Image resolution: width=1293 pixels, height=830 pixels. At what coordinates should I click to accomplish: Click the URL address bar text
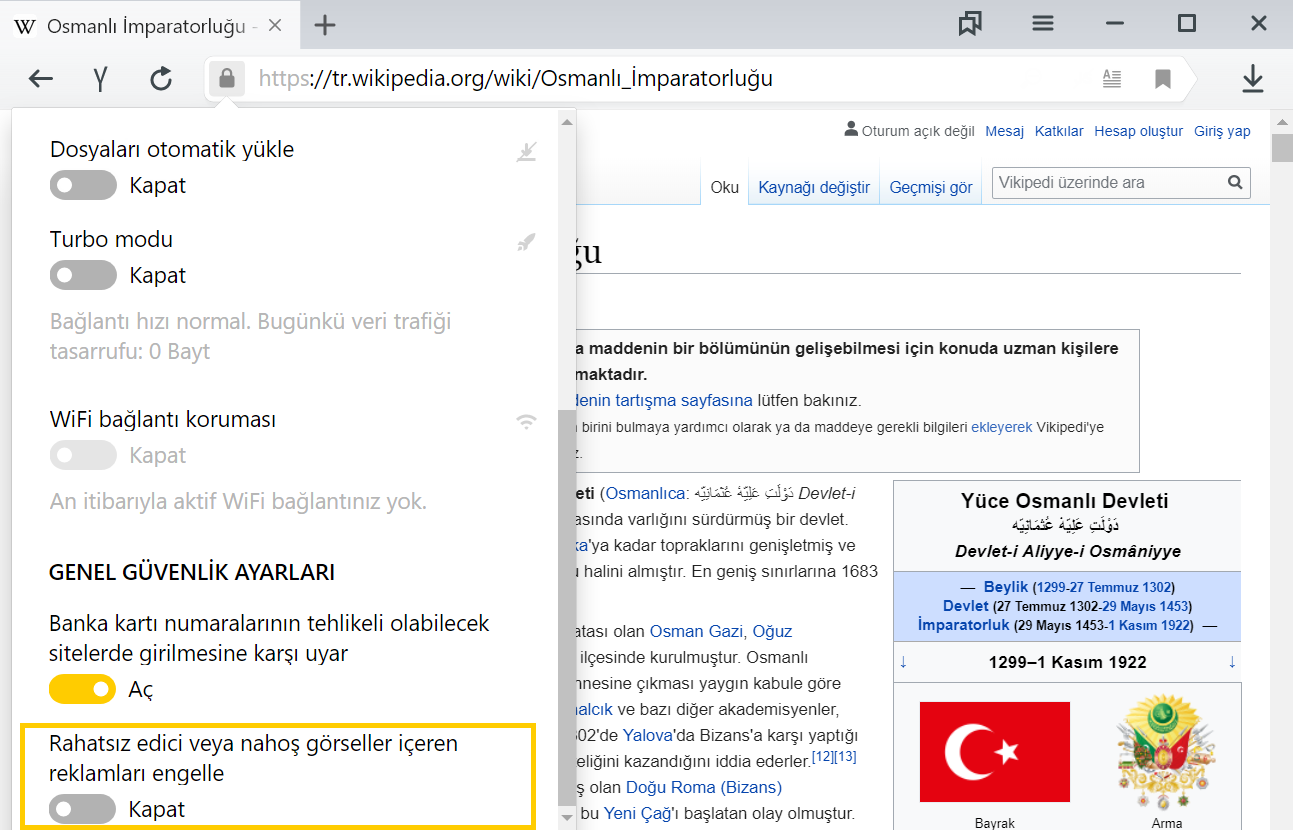(516, 78)
